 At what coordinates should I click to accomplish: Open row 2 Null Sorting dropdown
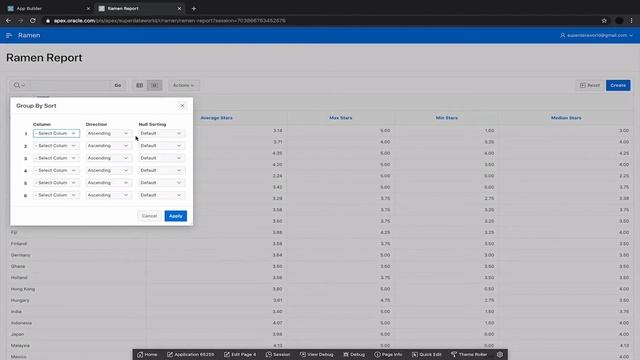point(162,146)
